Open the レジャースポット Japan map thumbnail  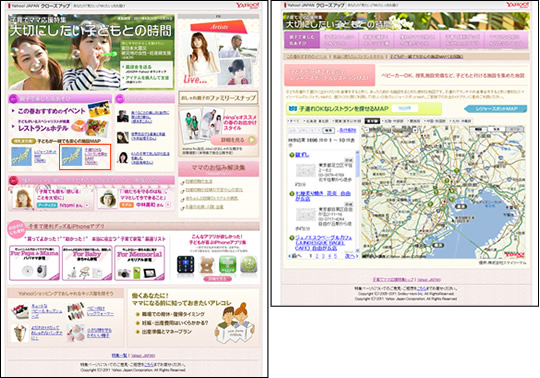coord(21,157)
